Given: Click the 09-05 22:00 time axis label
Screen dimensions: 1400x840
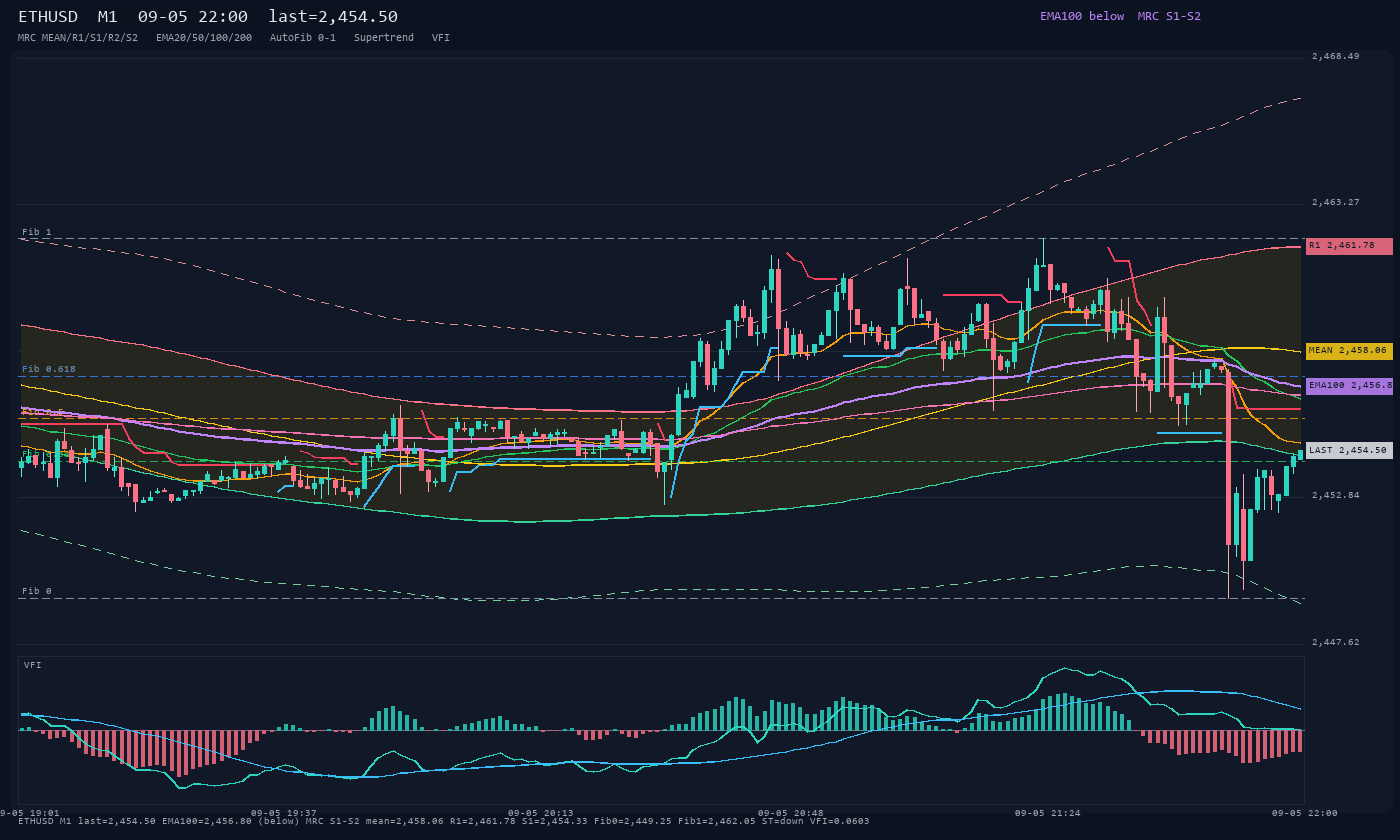Looking at the screenshot, I should (x=1305, y=813).
